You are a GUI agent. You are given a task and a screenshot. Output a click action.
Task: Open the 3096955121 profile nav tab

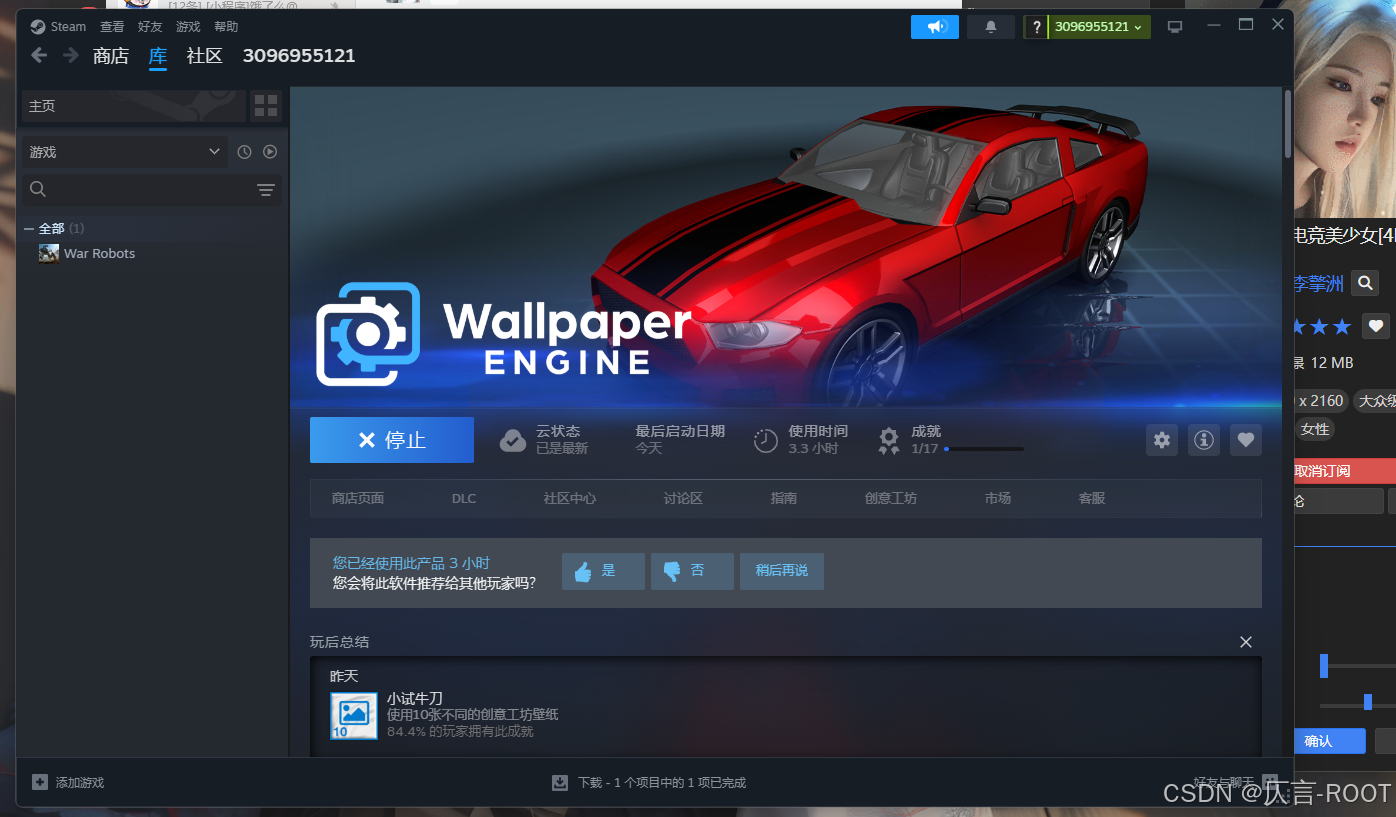point(299,56)
